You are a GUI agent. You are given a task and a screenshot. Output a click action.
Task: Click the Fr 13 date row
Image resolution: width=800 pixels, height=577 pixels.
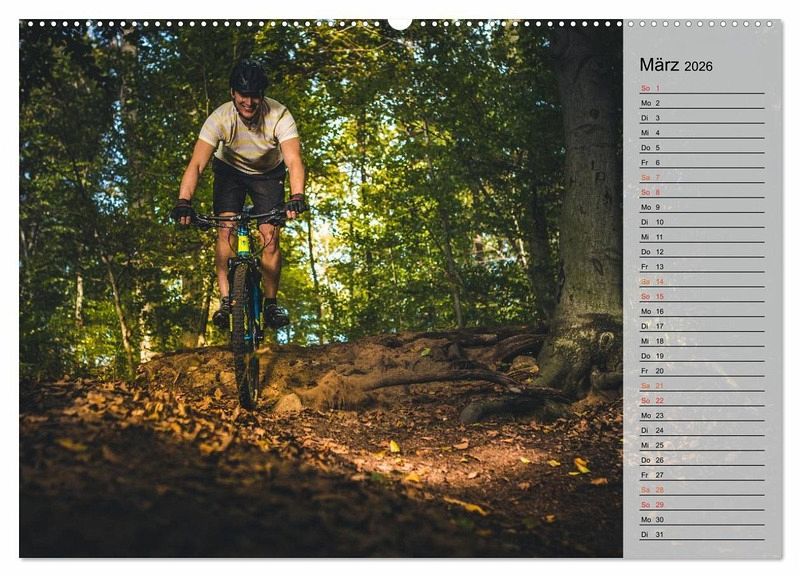click(702, 267)
